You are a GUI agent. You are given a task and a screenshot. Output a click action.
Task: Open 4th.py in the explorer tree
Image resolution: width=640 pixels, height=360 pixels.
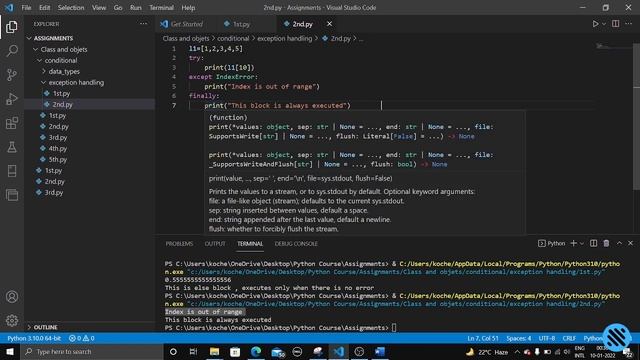coord(89,149)
